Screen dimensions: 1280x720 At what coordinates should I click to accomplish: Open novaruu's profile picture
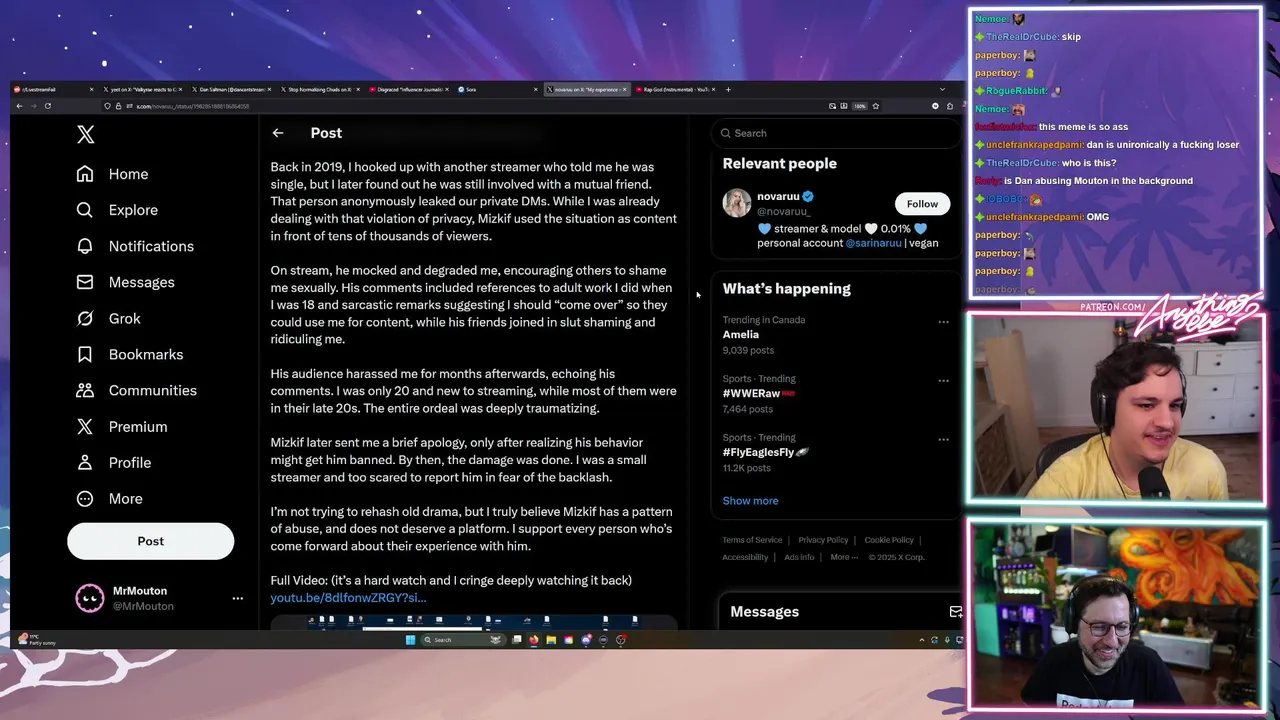737,203
